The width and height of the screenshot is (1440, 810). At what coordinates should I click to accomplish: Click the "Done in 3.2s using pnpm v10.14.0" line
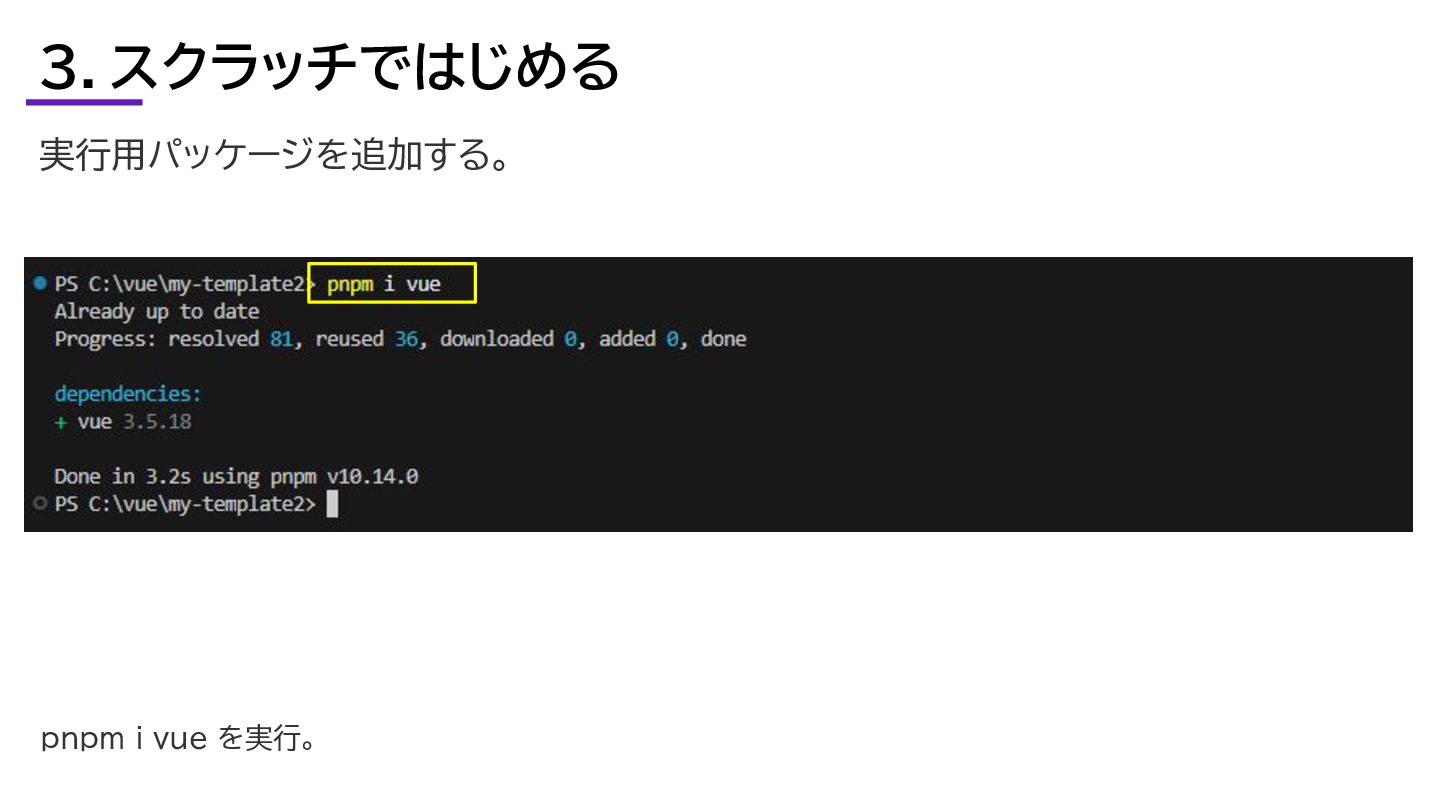point(236,476)
